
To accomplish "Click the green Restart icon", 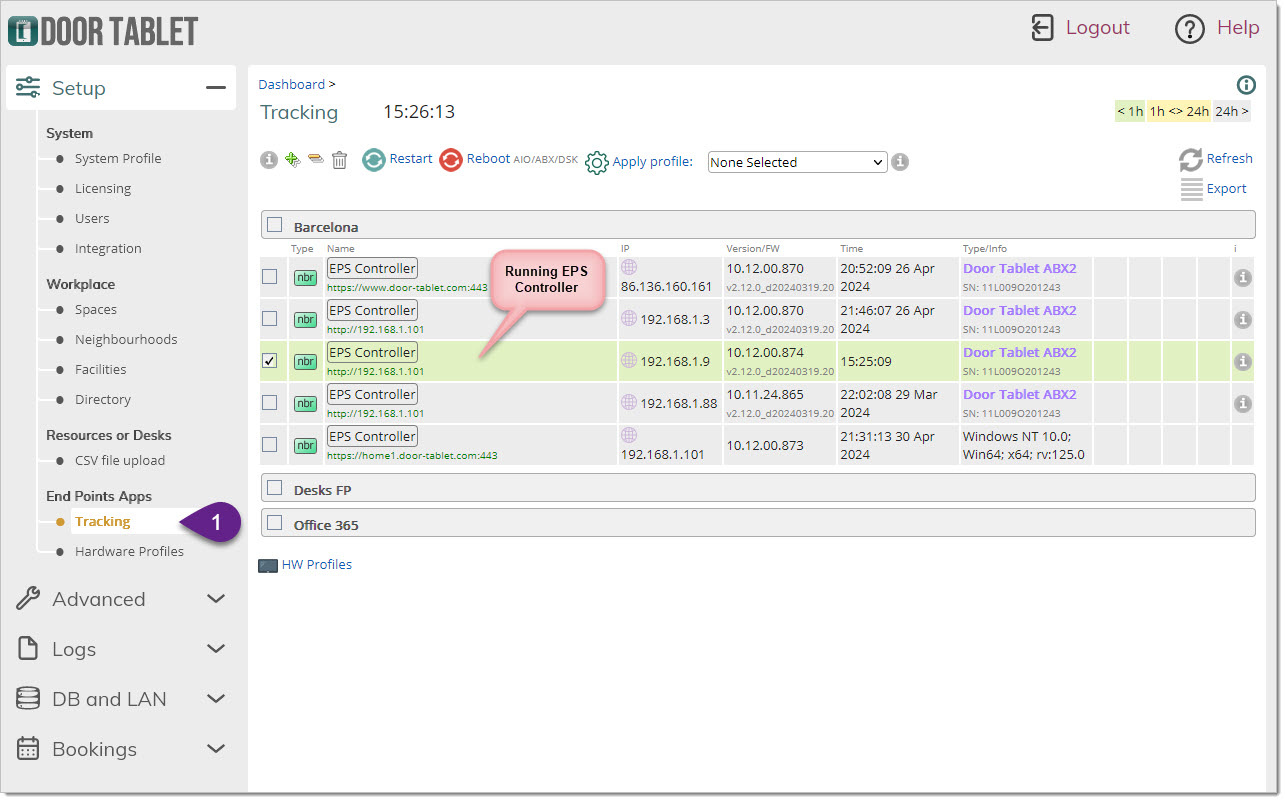I will pos(373,160).
